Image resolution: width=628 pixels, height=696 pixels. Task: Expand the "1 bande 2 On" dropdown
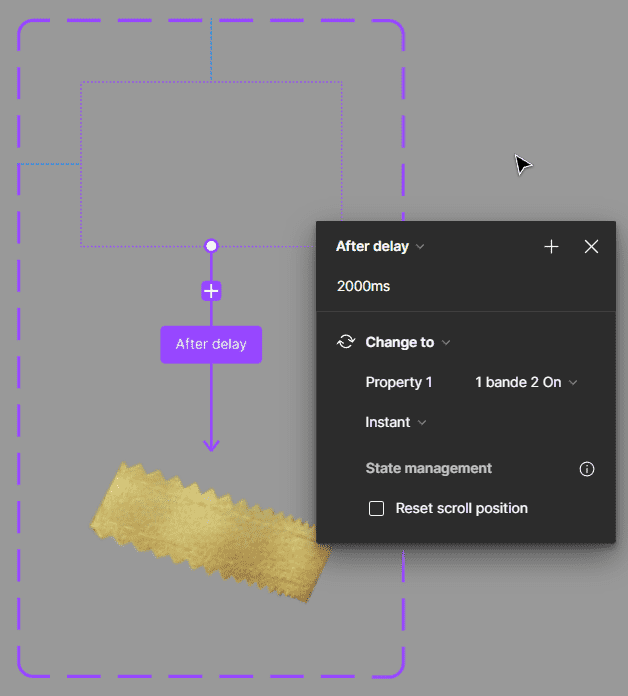click(x=526, y=382)
